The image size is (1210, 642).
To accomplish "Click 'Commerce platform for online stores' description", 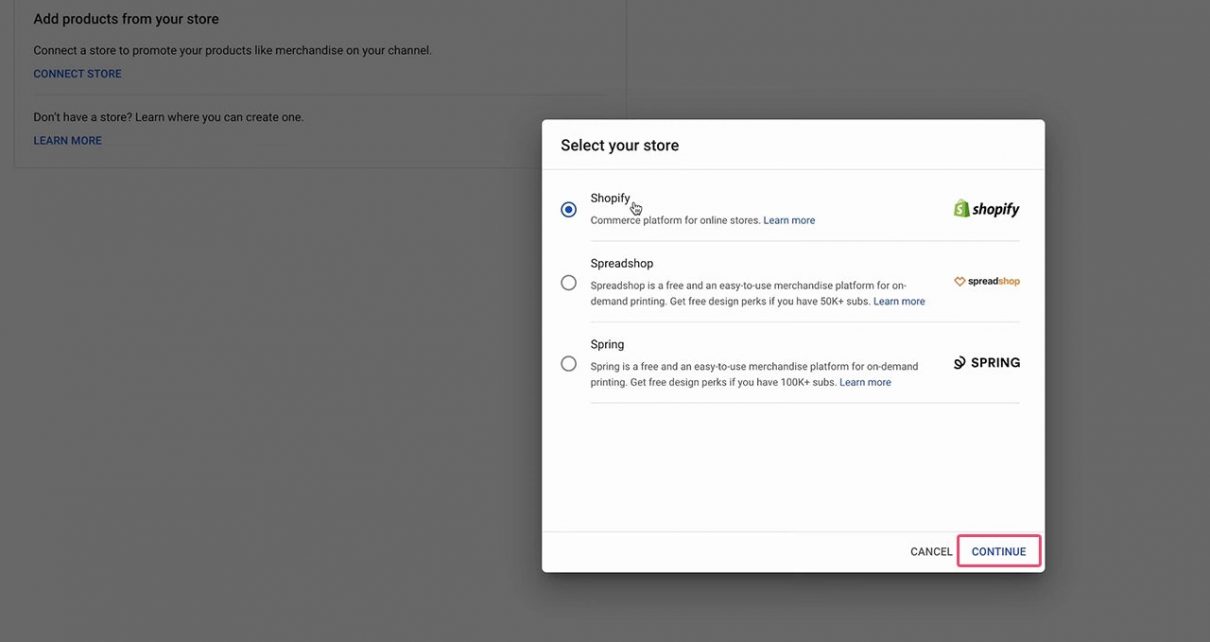I will click(675, 220).
